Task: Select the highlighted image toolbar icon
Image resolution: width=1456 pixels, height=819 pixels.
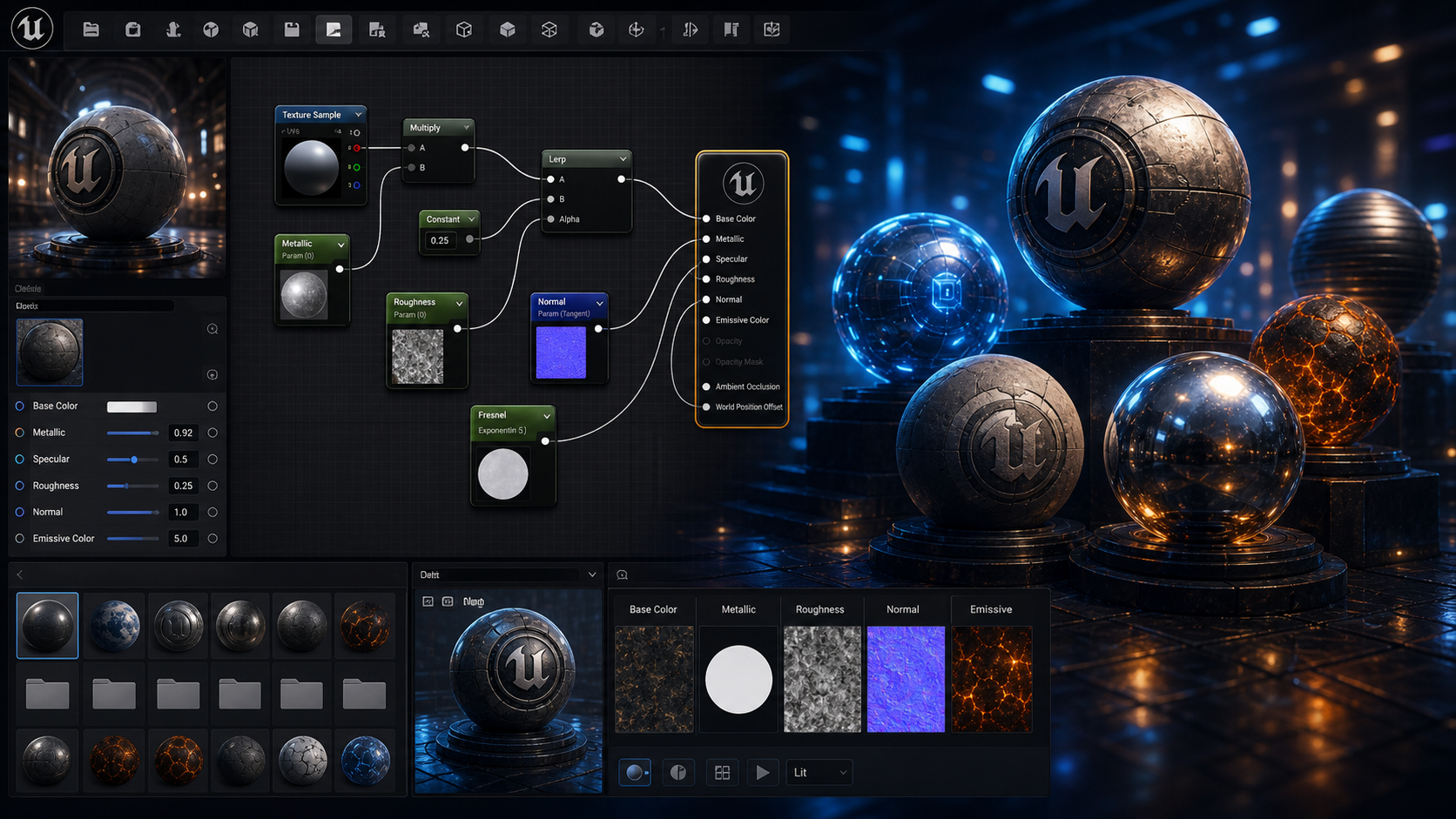Action: [334, 30]
